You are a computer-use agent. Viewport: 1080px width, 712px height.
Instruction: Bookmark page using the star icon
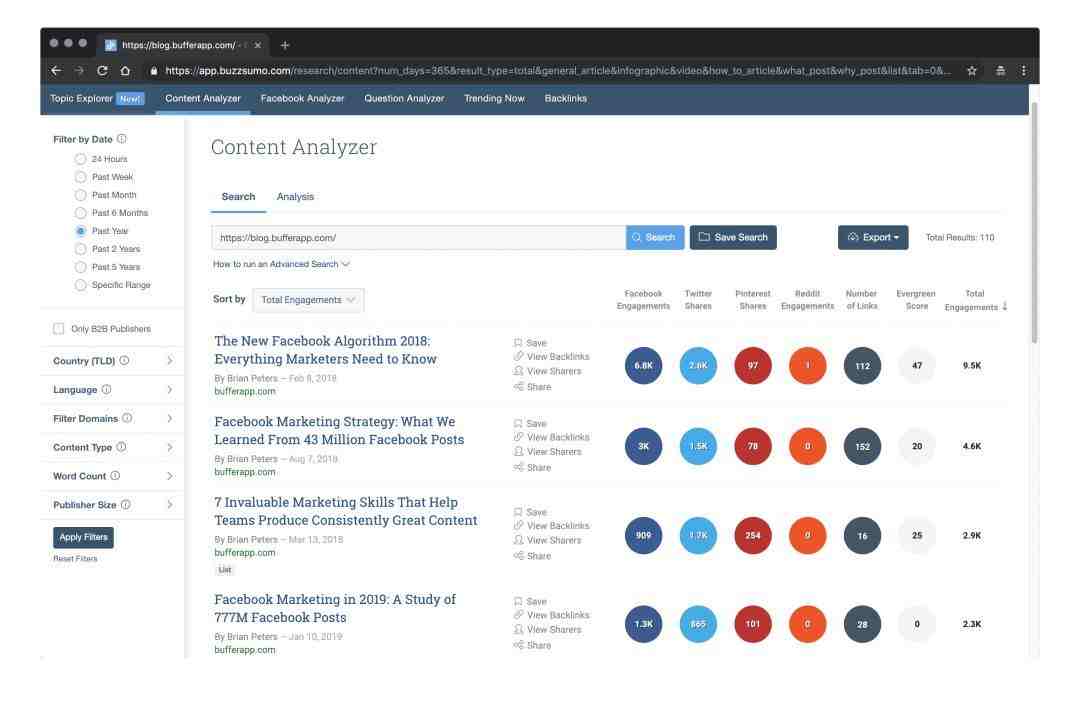coord(972,70)
